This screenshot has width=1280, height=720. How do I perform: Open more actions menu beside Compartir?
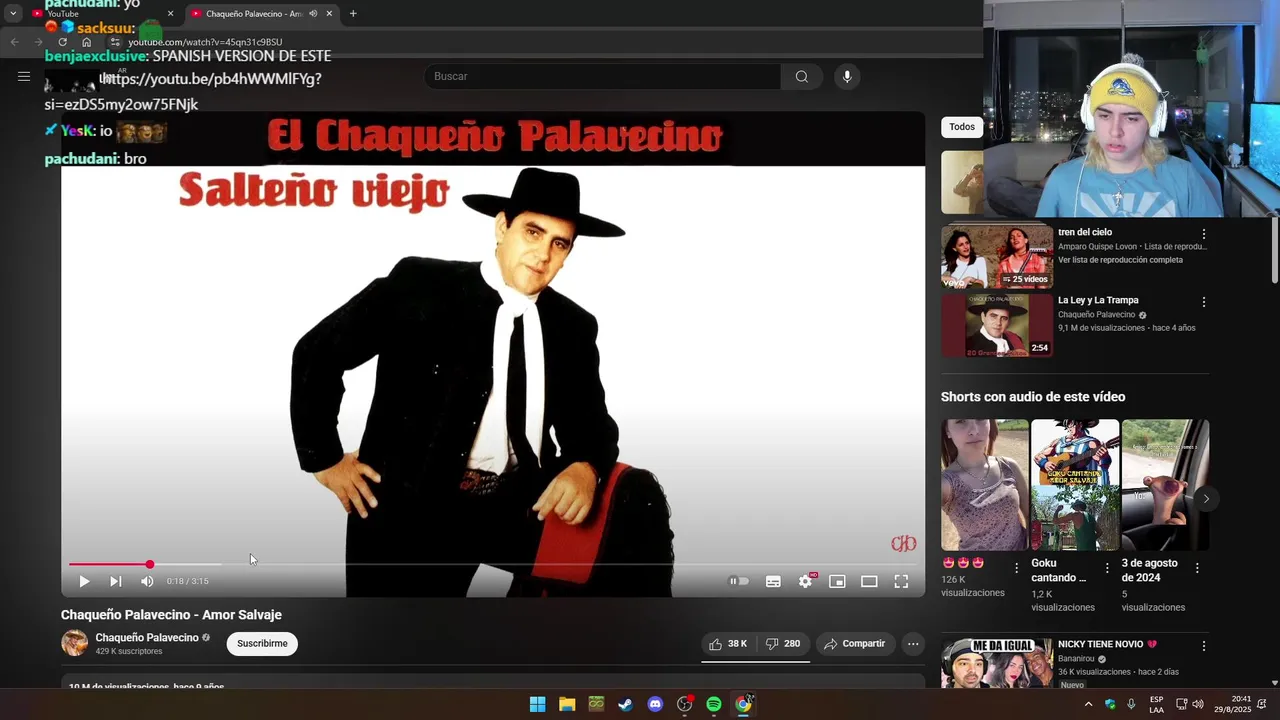coord(913,644)
